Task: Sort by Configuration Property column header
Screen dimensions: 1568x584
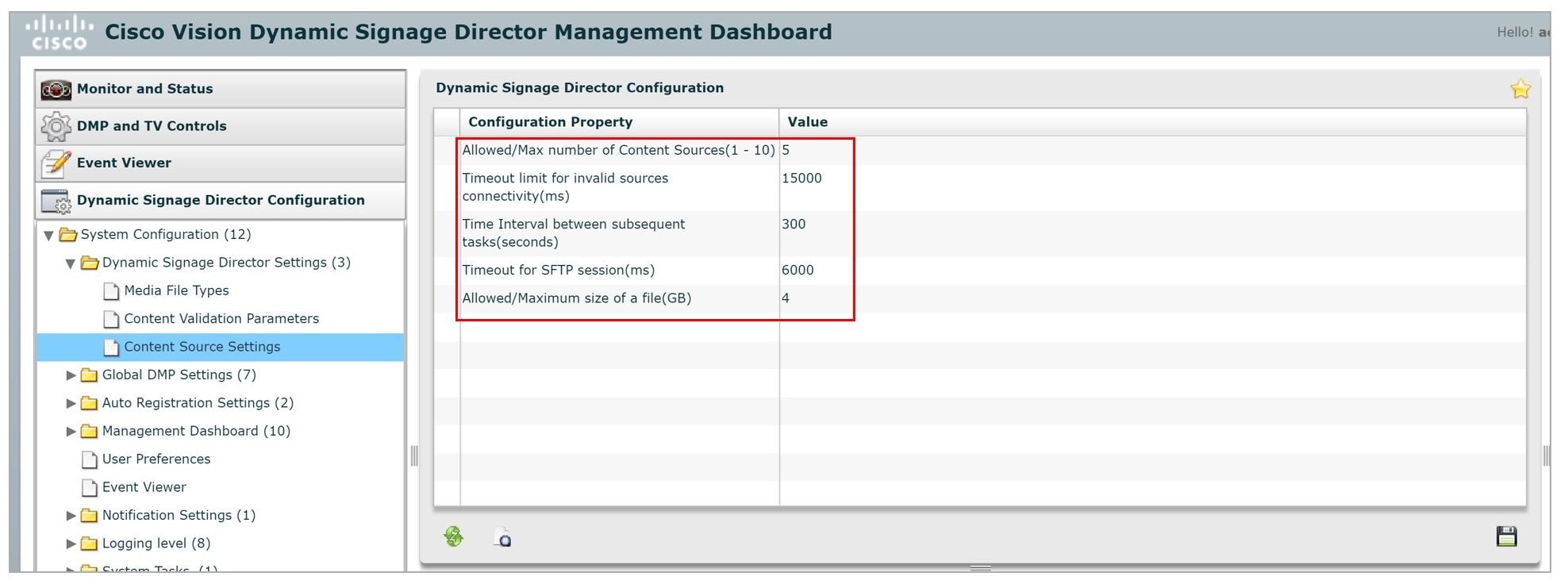Action: [620, 122]
